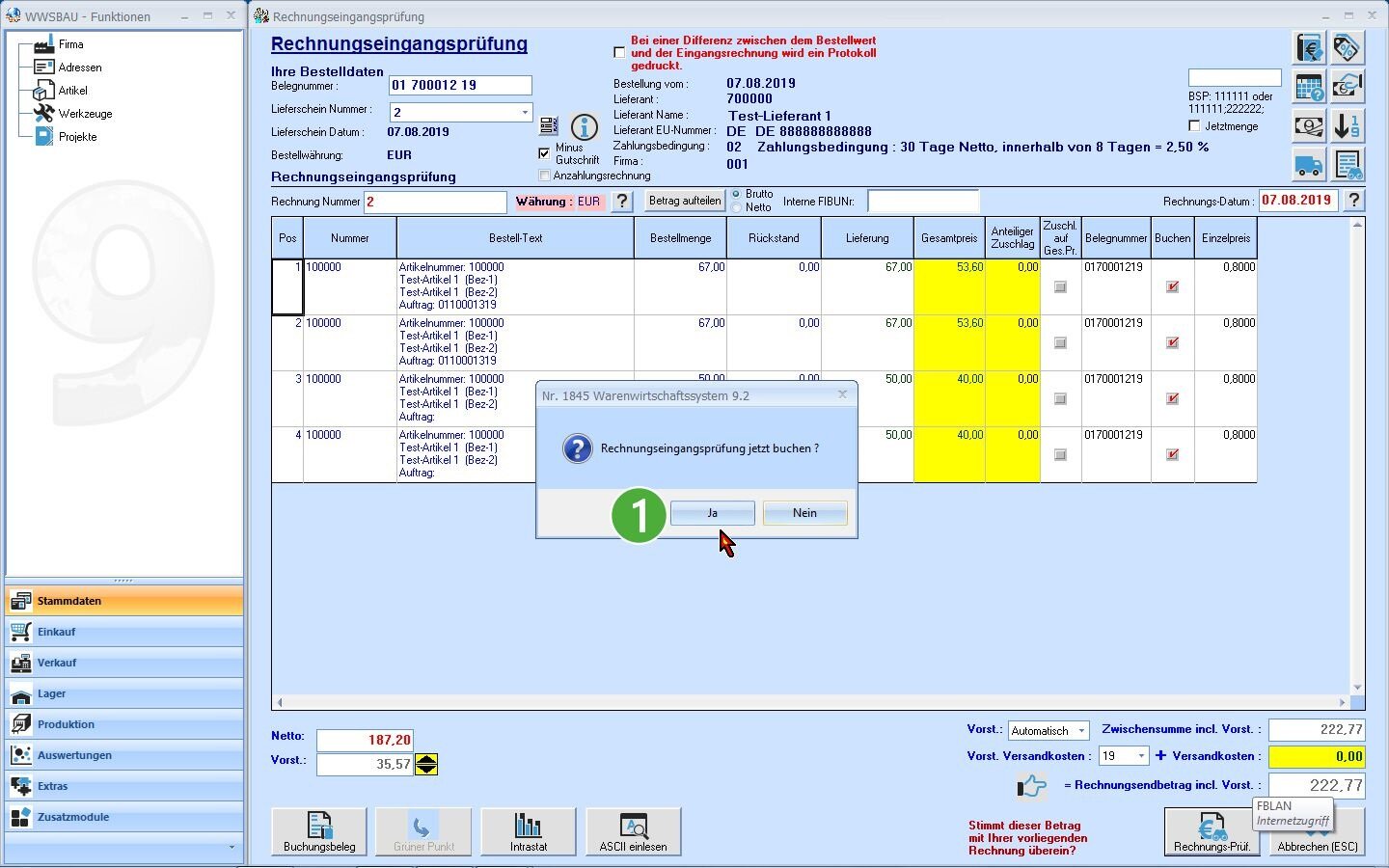
Task: Click Bestell-Text column header
Action: tap(515, 238)
